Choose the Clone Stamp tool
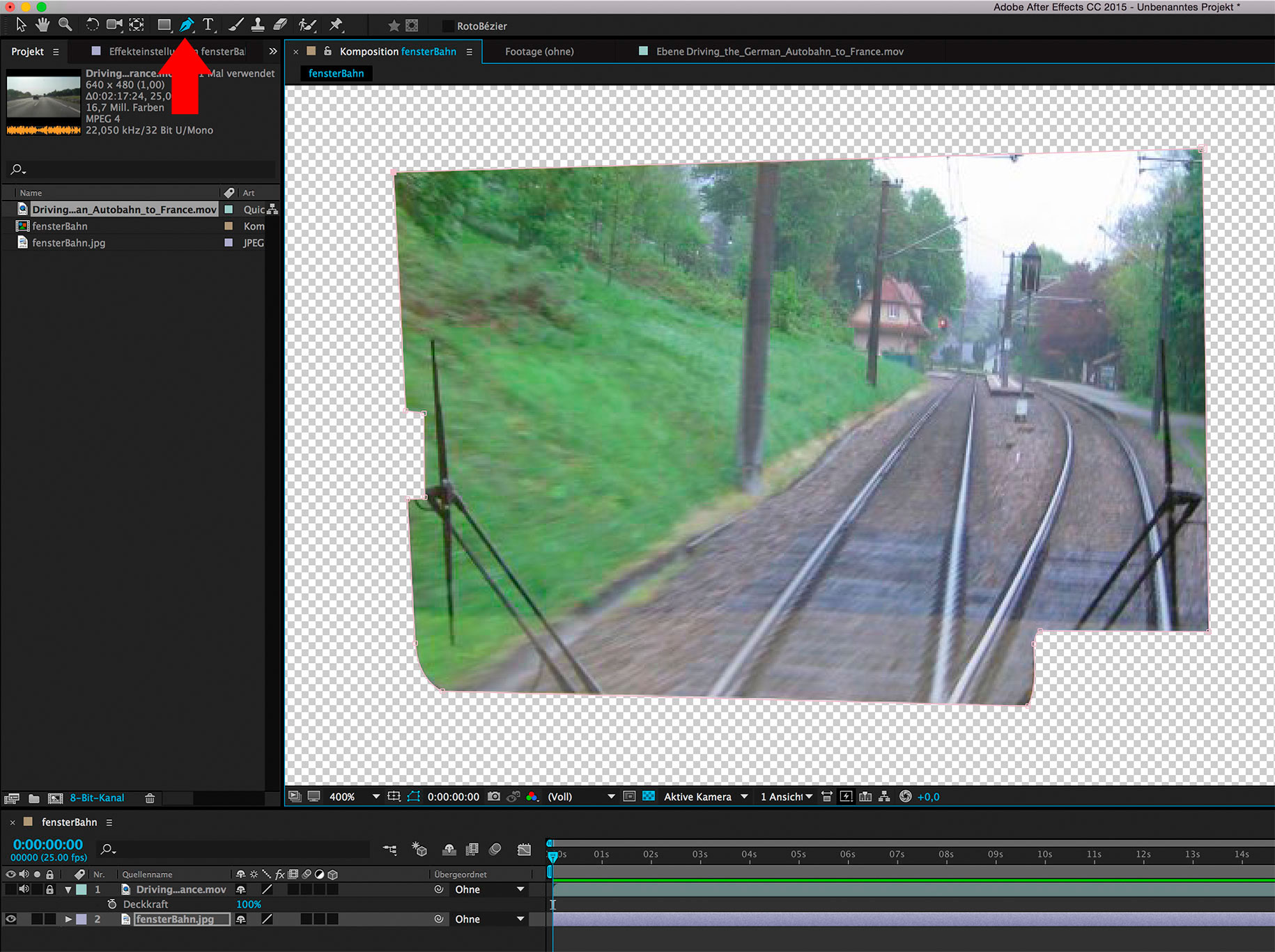 pyautogui.click(x=258, y=25)
